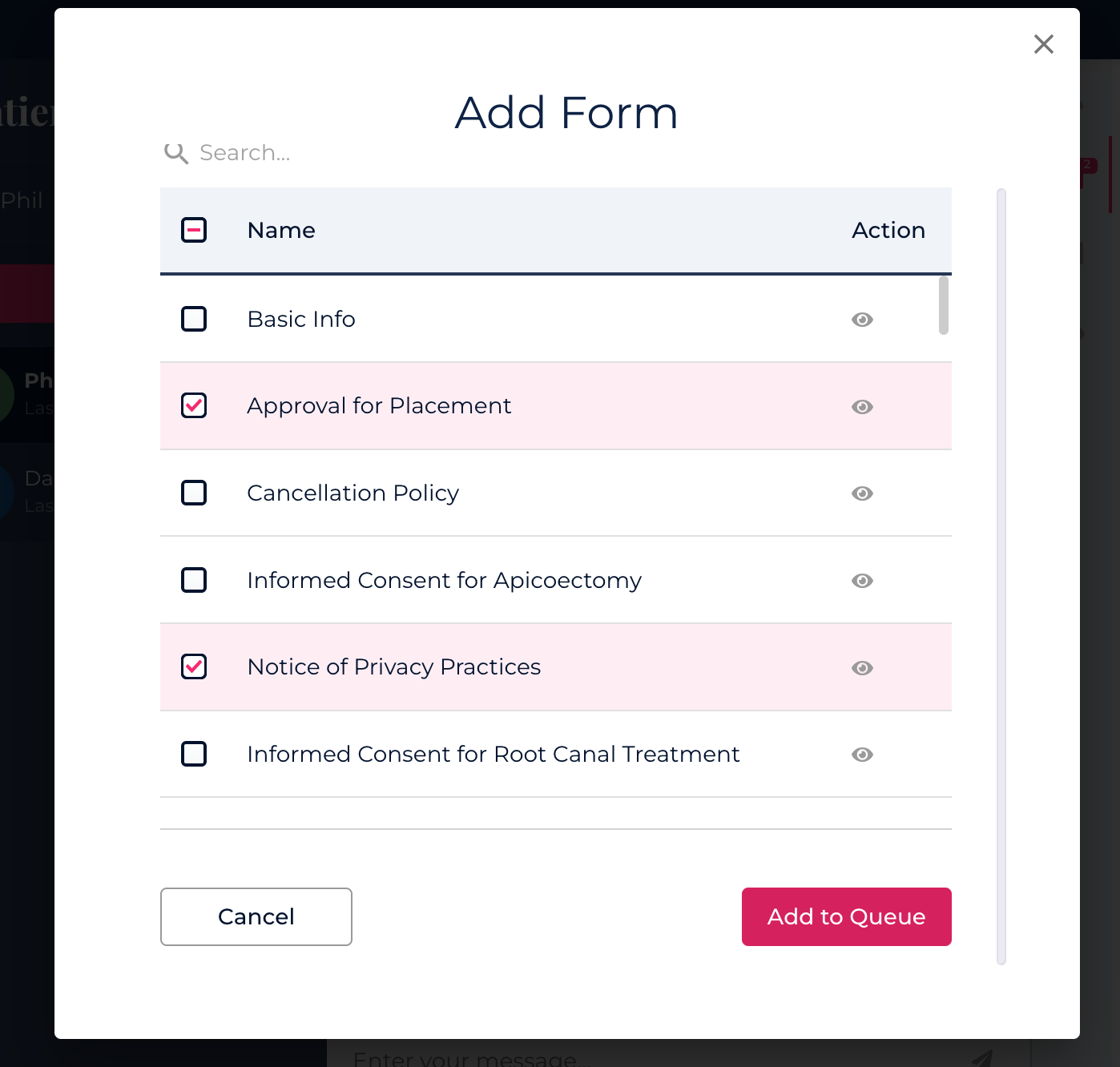1120x1067 pixels.
Task: Click the Name column header
Action: tap(281, 230)
